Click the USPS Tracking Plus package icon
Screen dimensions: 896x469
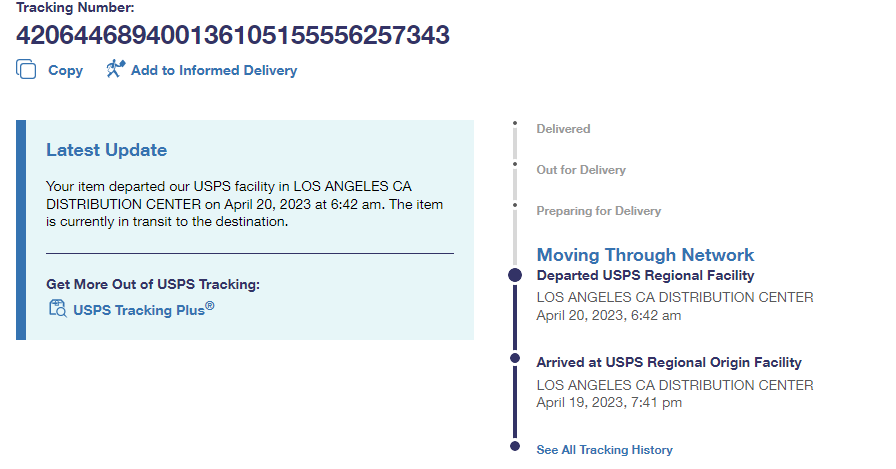point(57,308)
